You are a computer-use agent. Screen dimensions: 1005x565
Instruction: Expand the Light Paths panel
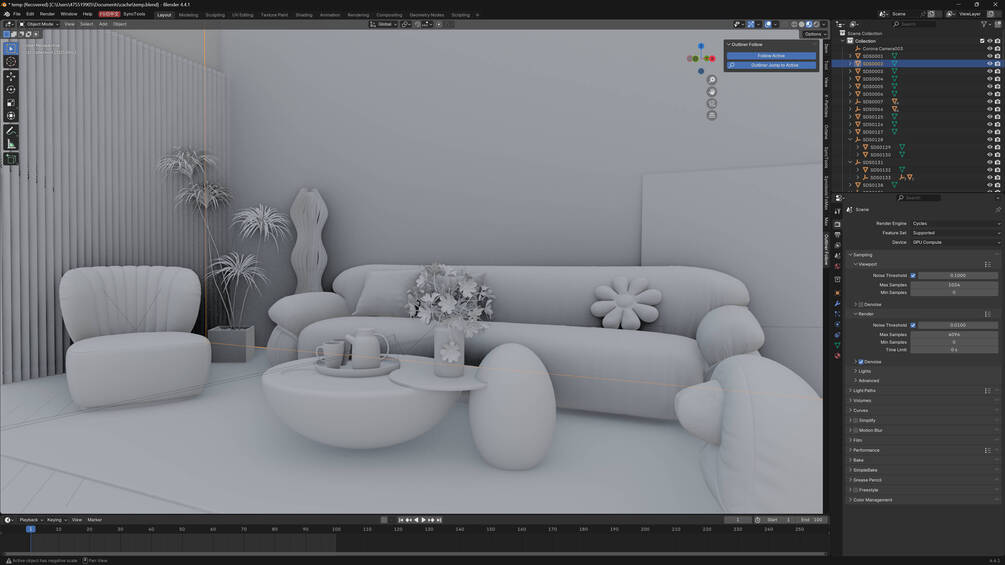[x=864, y=391]
